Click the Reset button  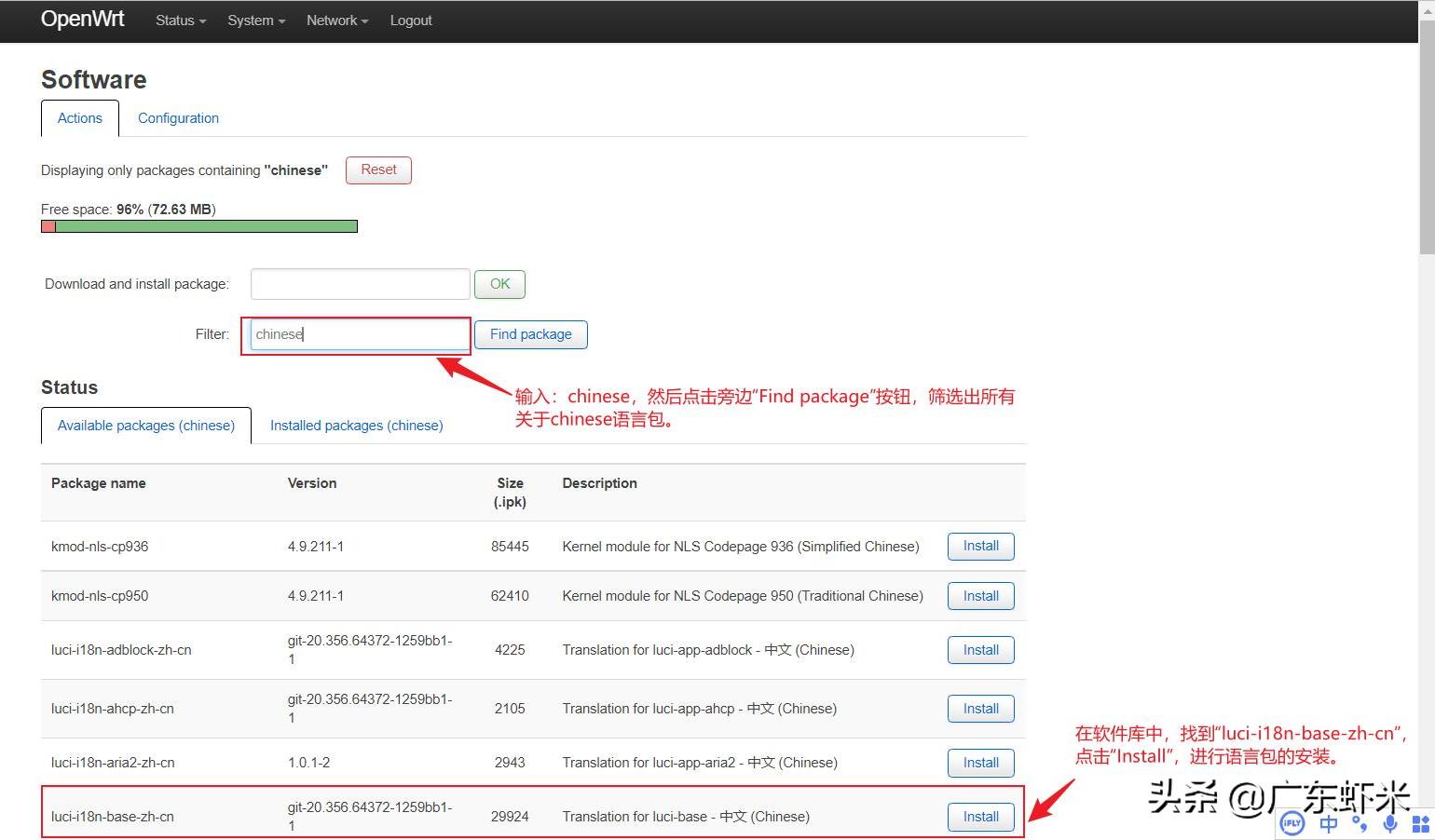coord(378,169)
